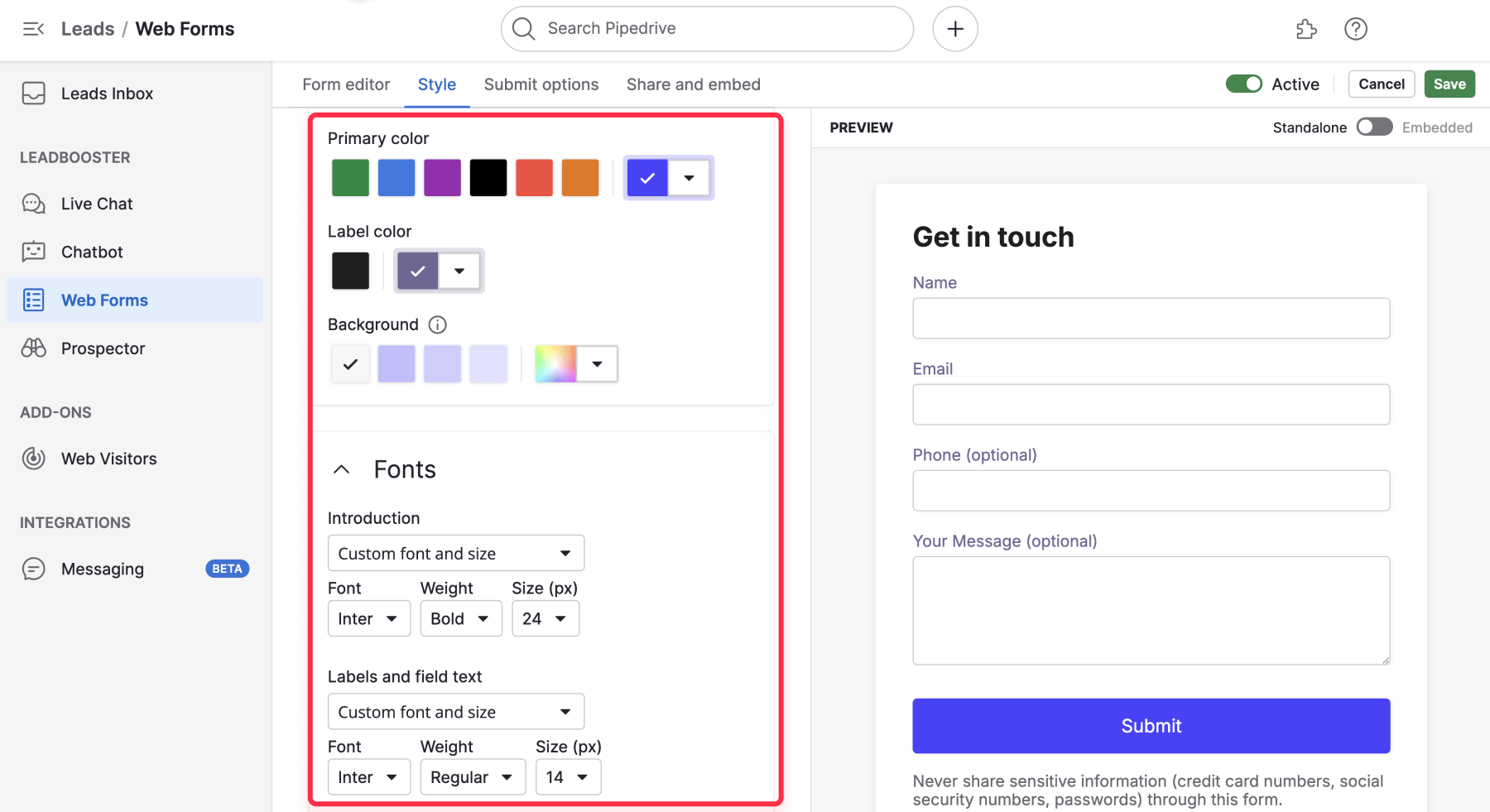The height and width of the screenshot is (812, 1490).
Task: Toggle the form Active switch
Action: 1244,84
